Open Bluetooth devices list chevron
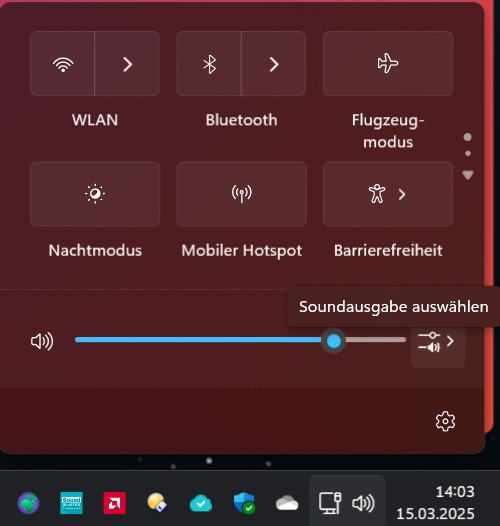Screen dimensions: 500x526 pos(274,64)
